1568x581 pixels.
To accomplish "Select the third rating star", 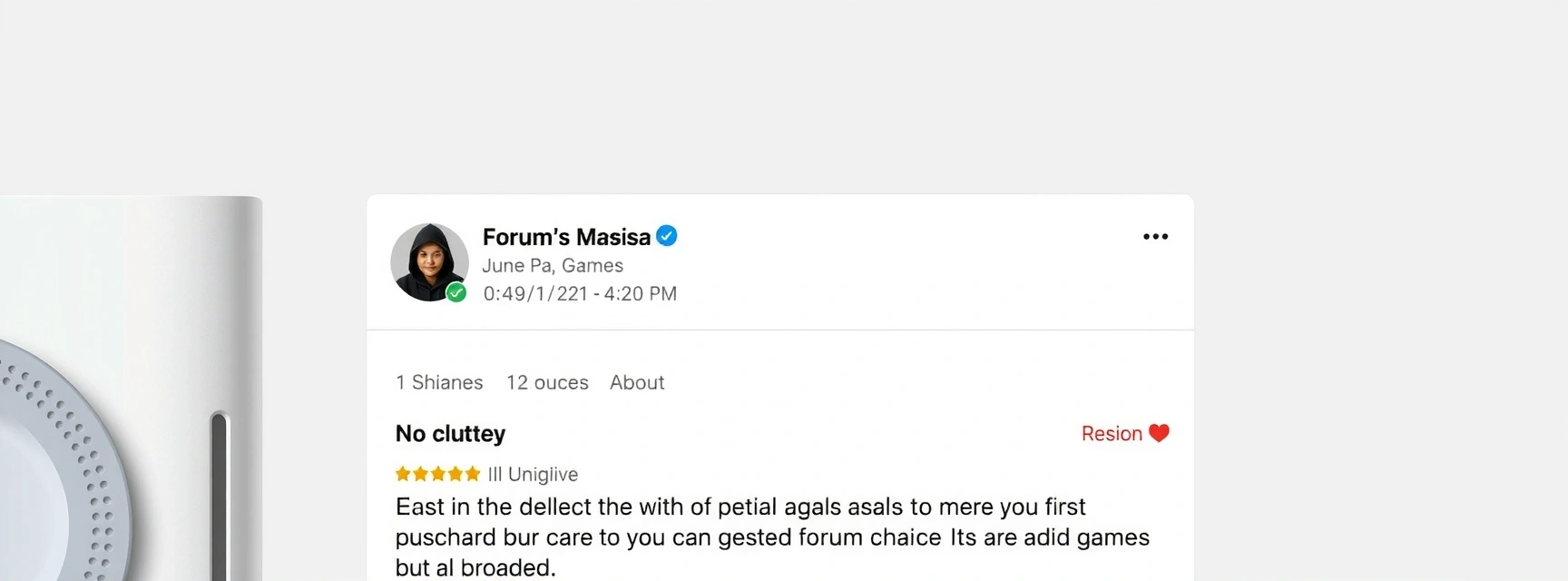I will [438, 474].
